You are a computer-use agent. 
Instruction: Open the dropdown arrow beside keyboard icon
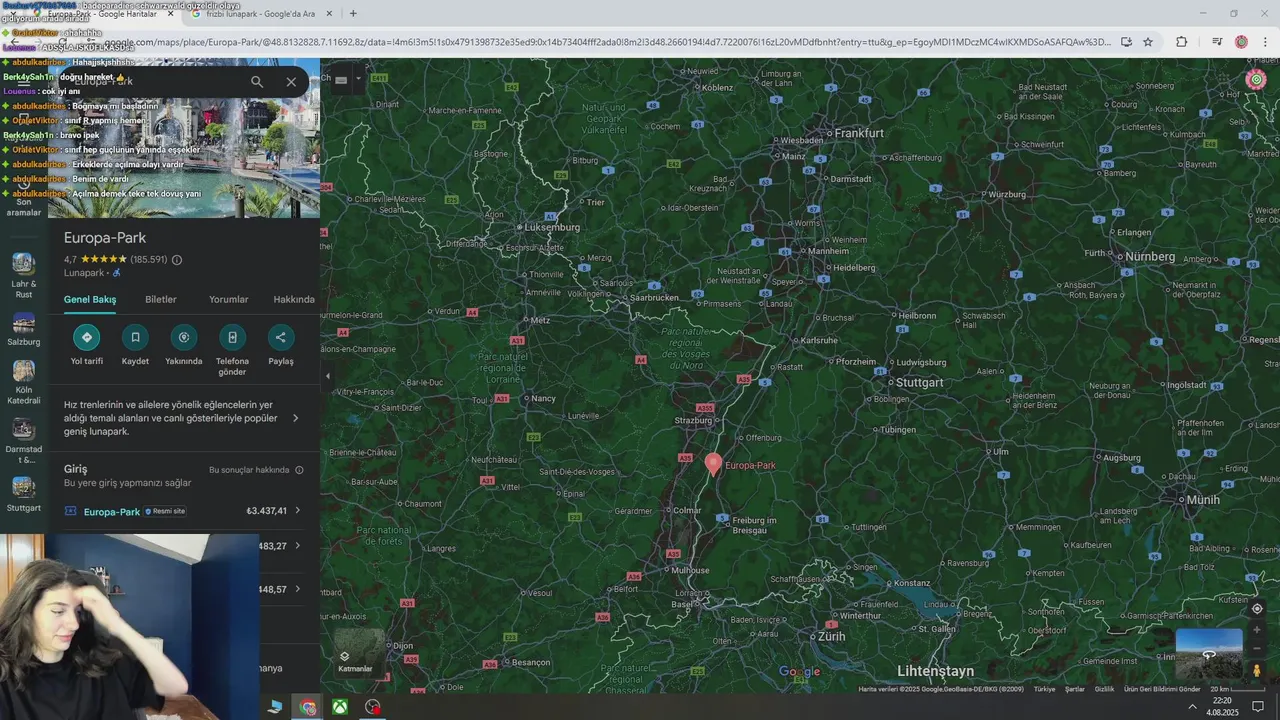click(358, 80)
